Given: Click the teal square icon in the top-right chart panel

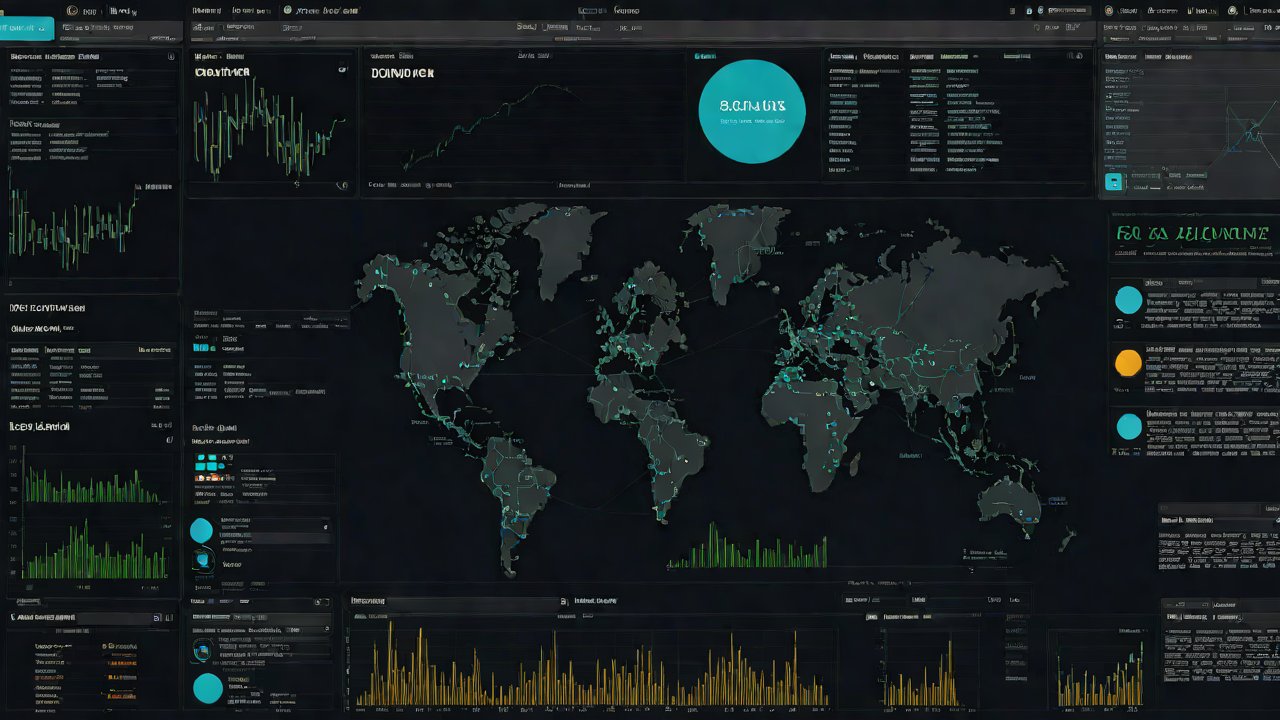Looking at the screenshot, I should [1113, 182].
